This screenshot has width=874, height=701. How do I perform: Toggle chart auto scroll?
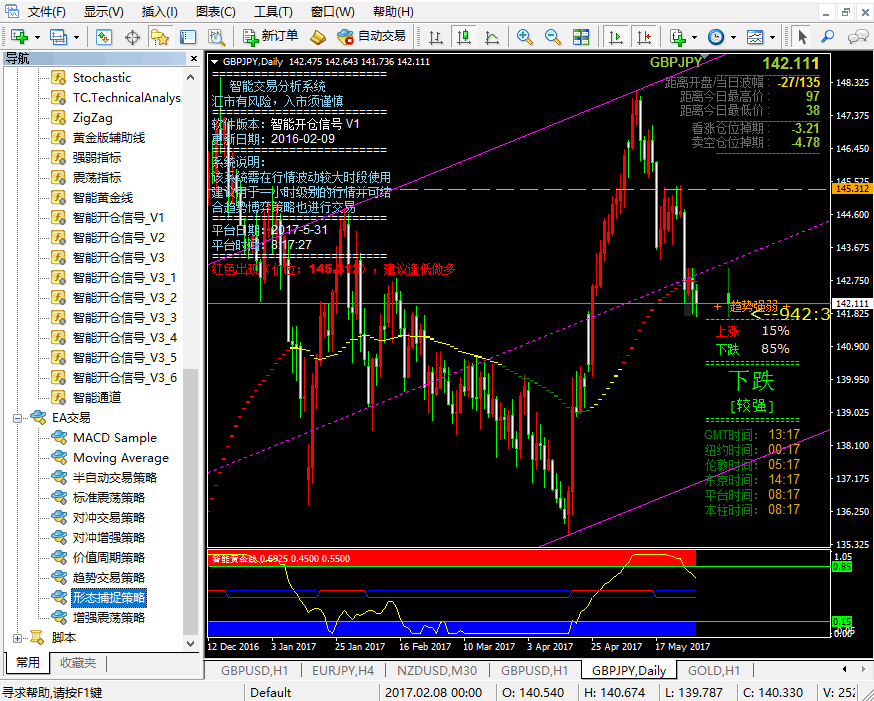click(x=615, y=37)
